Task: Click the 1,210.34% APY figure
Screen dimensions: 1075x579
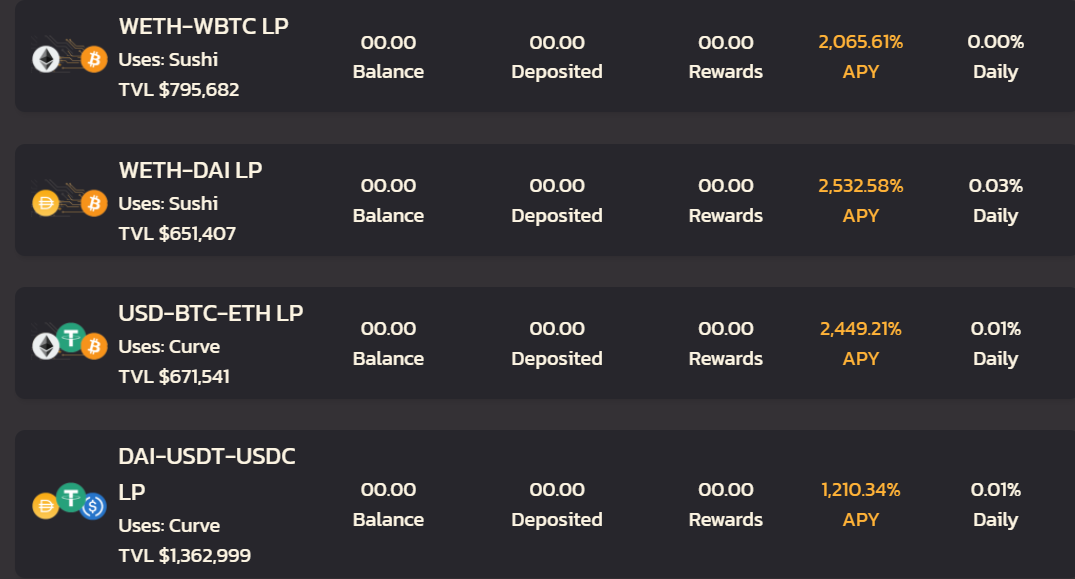Action: coord(860,490)
